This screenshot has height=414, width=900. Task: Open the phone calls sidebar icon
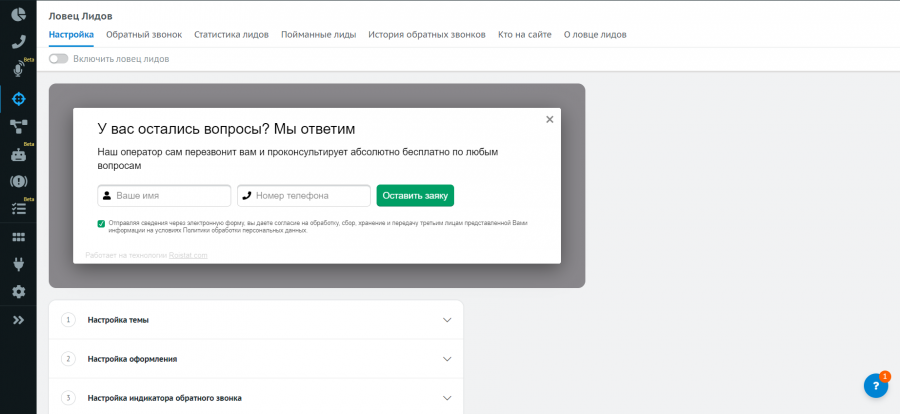pyautogui.click(x=18, y=42)
